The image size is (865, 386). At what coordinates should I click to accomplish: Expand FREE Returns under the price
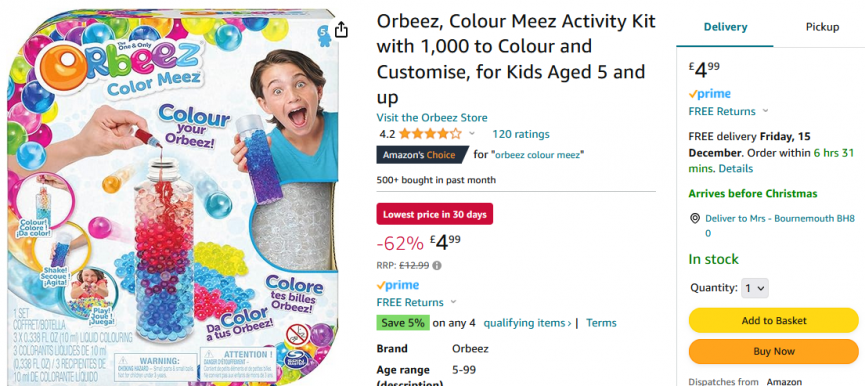tap(453, 302)
